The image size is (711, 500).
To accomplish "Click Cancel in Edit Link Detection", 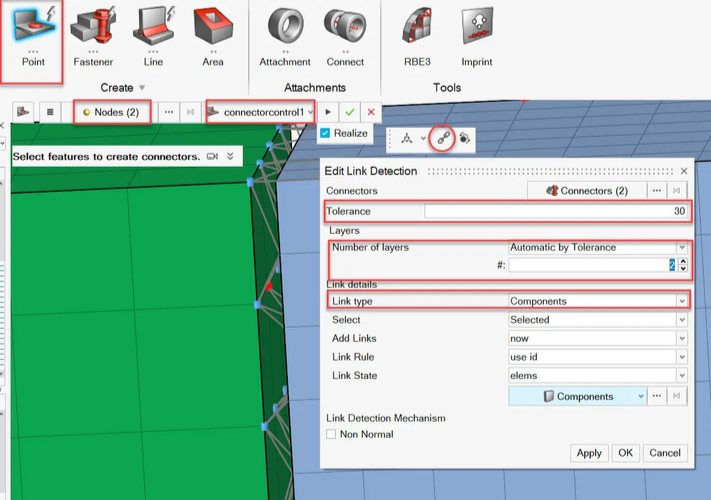I will click(664, 453).
